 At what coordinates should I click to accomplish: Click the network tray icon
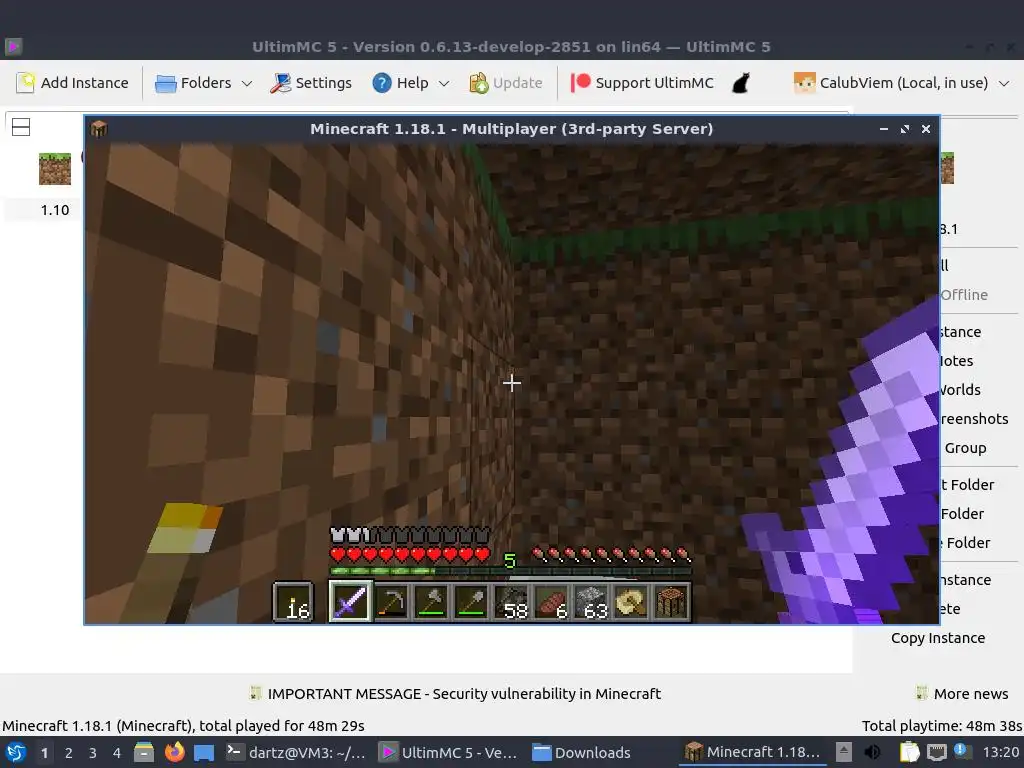[x=937, y=752]
